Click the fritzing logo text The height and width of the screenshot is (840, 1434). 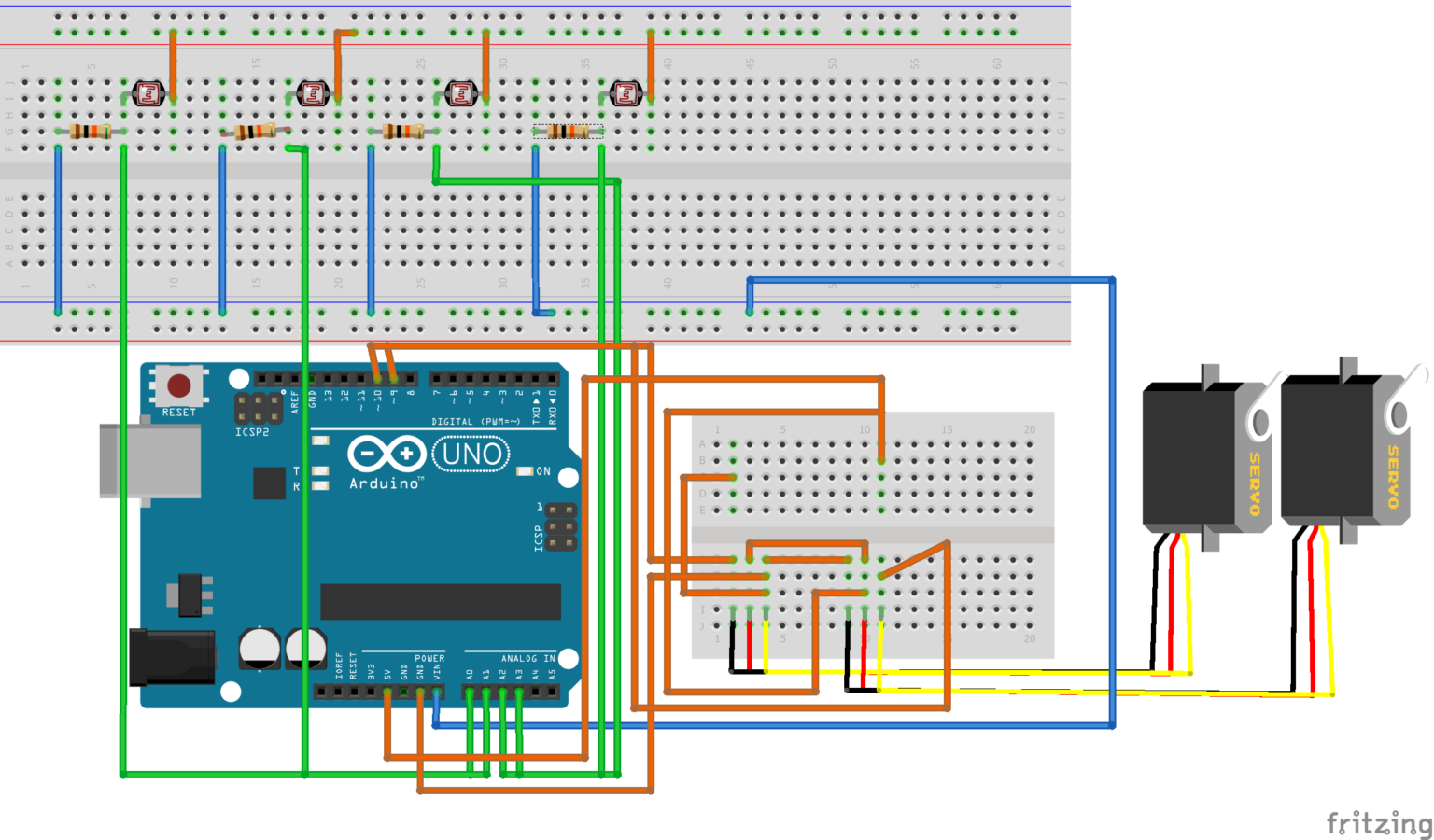coord(1379,823)
